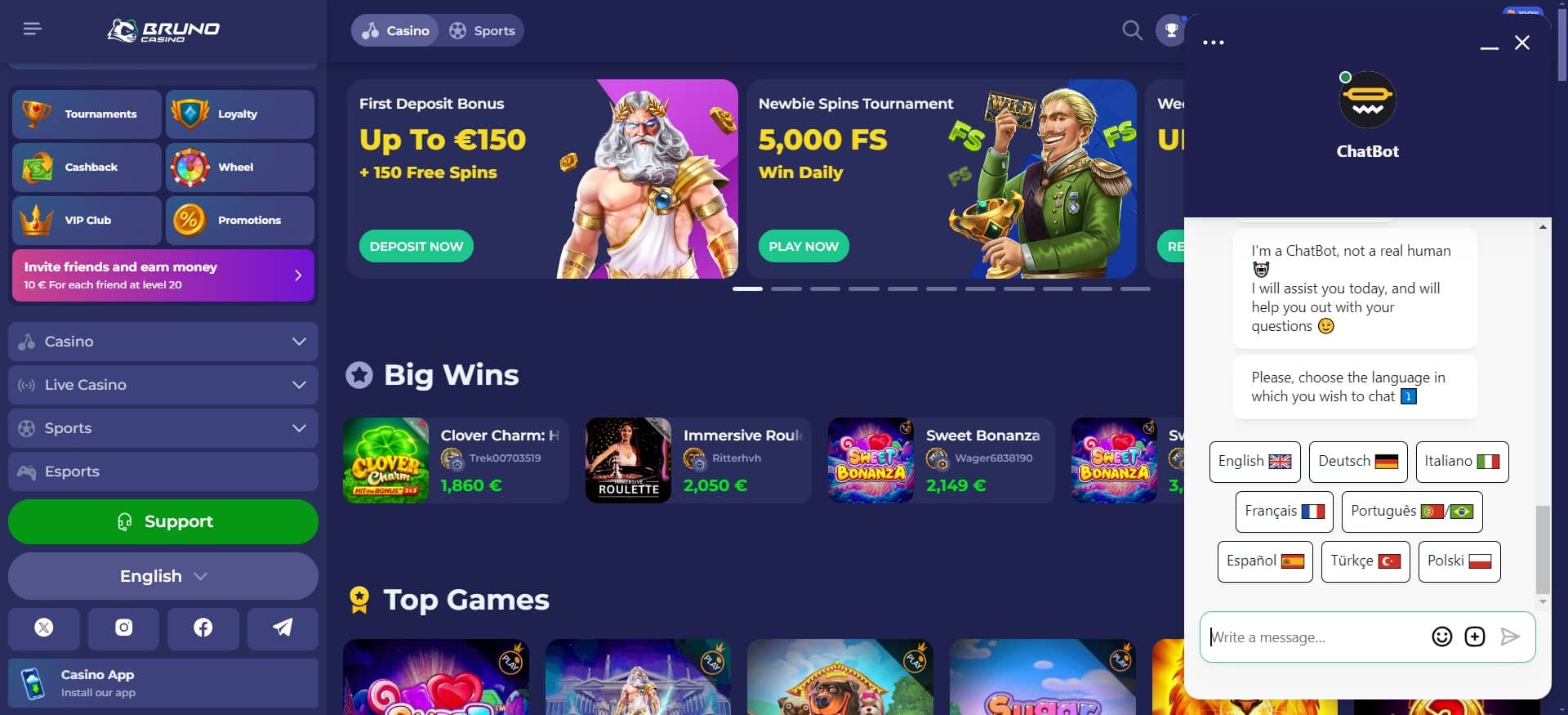
Task: Expand the Sports sidebar section
Action: 163,428
